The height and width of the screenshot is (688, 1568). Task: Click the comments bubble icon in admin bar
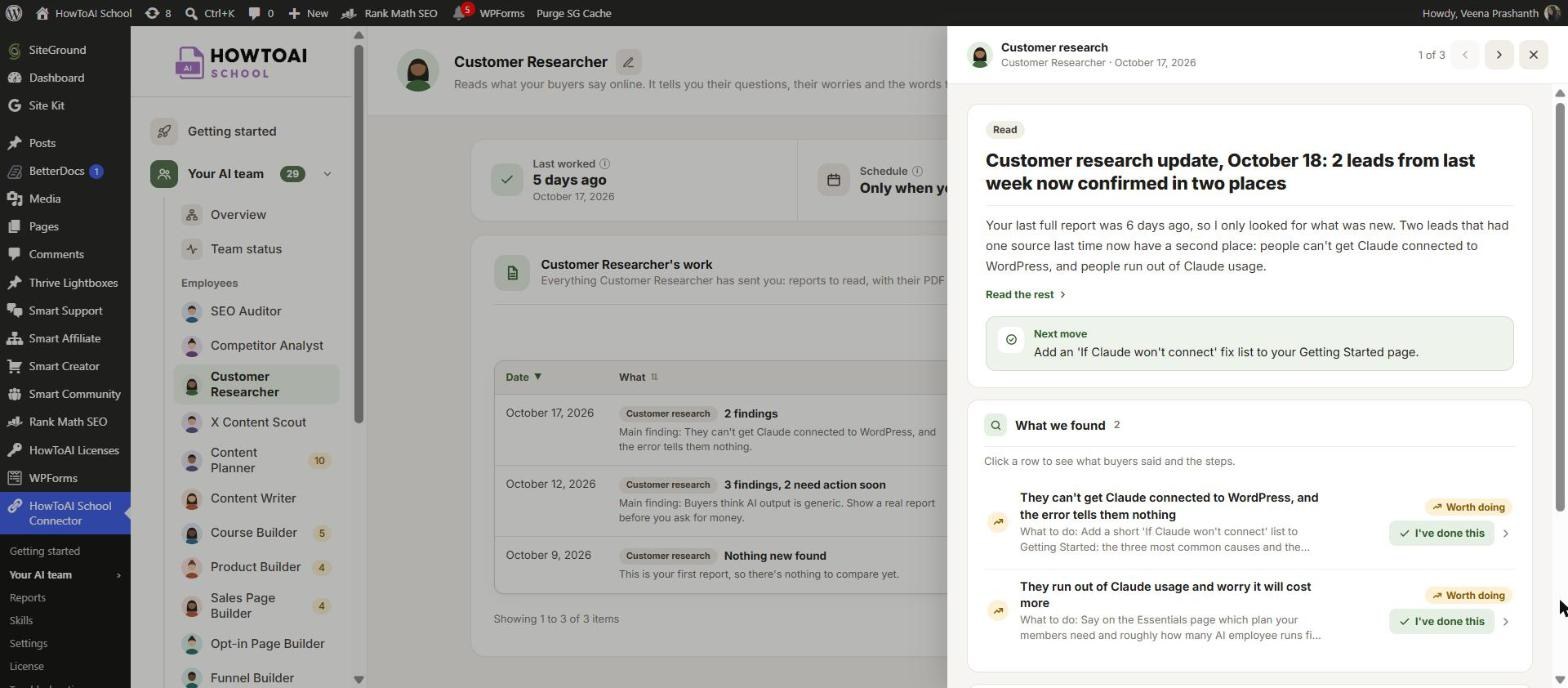pos(254,13)
